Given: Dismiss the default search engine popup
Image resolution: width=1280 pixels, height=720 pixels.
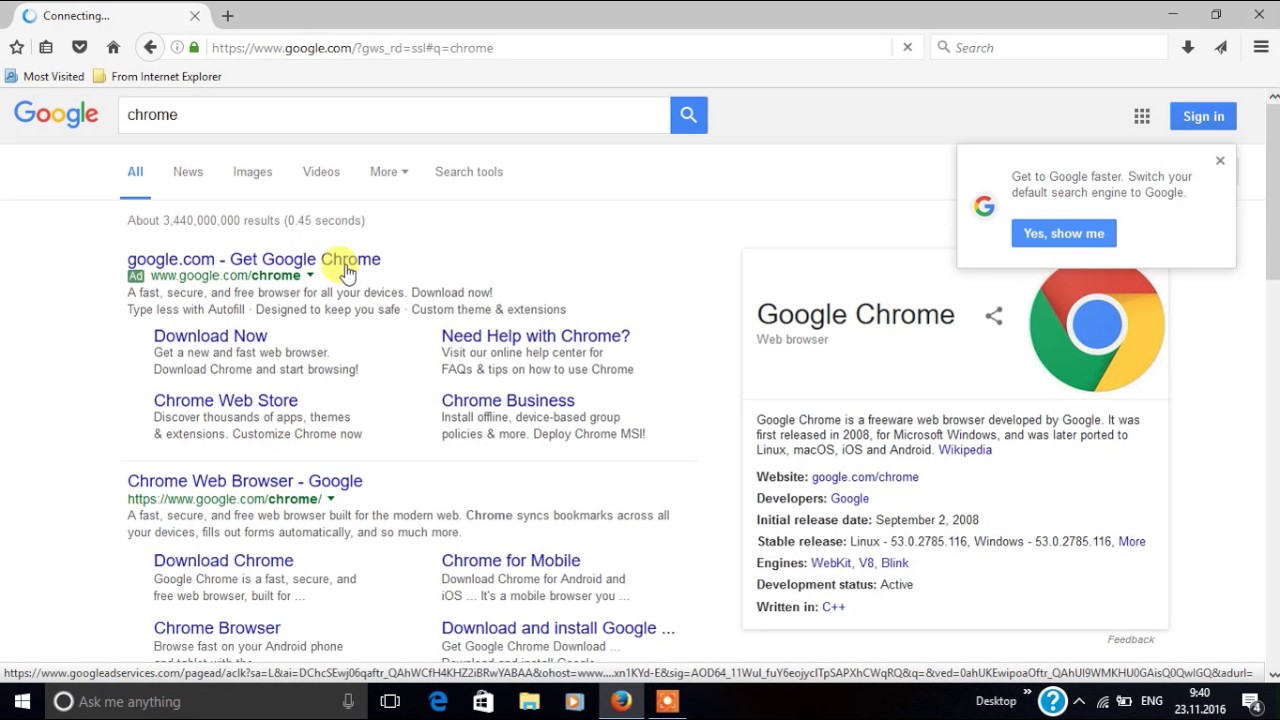Looking at the screenshot, I should 1220,160.
